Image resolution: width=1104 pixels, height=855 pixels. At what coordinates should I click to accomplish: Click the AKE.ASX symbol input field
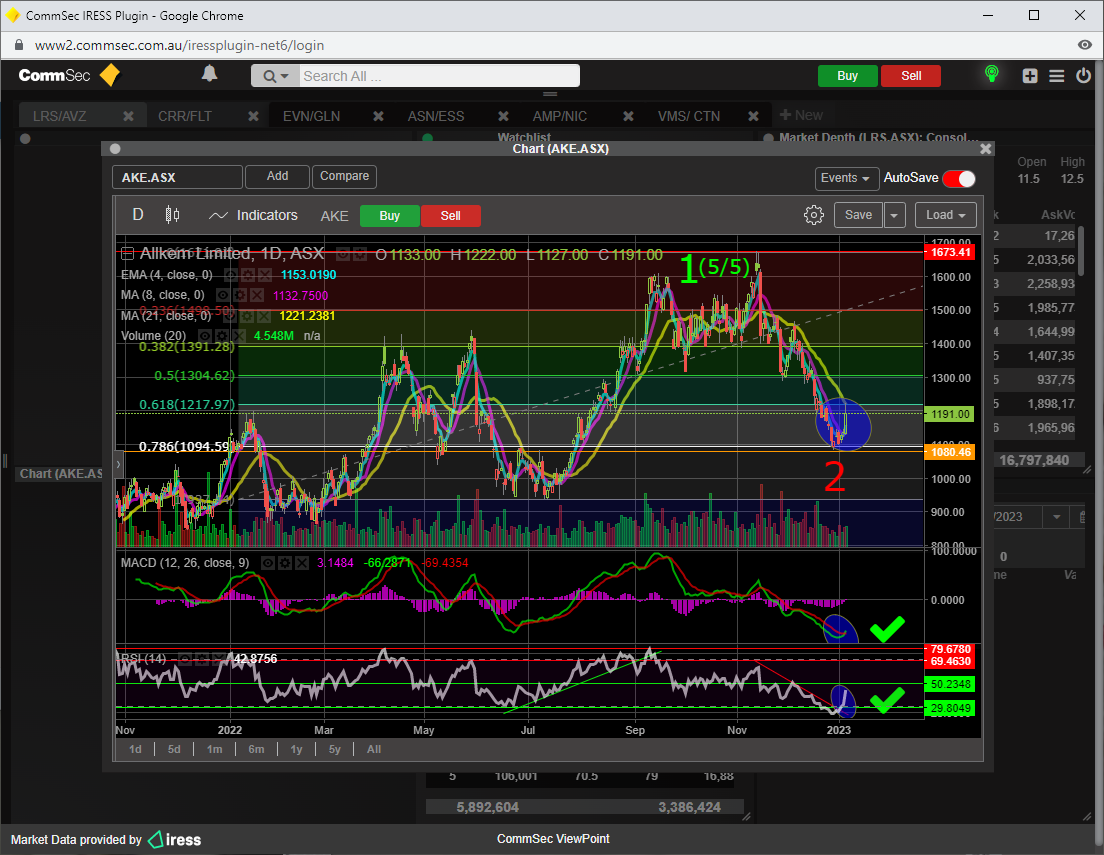coord(177,177)
